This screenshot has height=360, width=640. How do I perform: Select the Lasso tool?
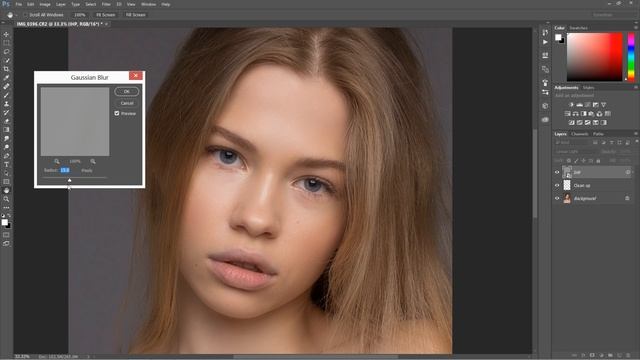click(x=6, y=51)
